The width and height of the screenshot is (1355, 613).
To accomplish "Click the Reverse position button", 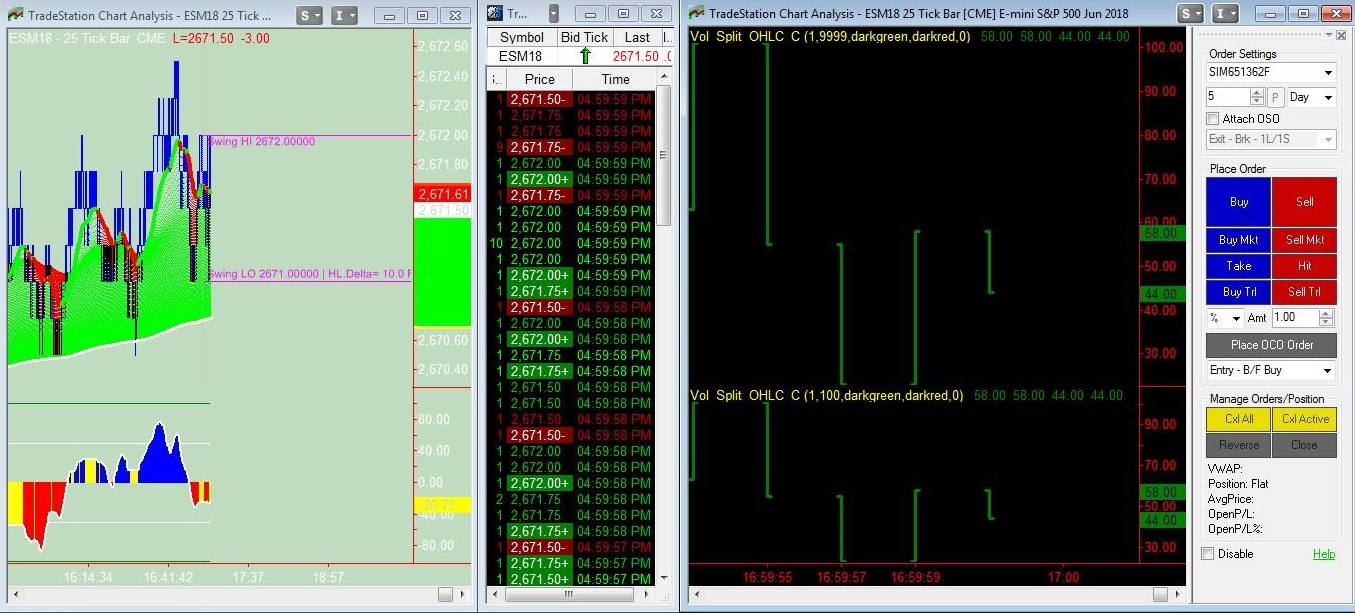I will 1239,445.
